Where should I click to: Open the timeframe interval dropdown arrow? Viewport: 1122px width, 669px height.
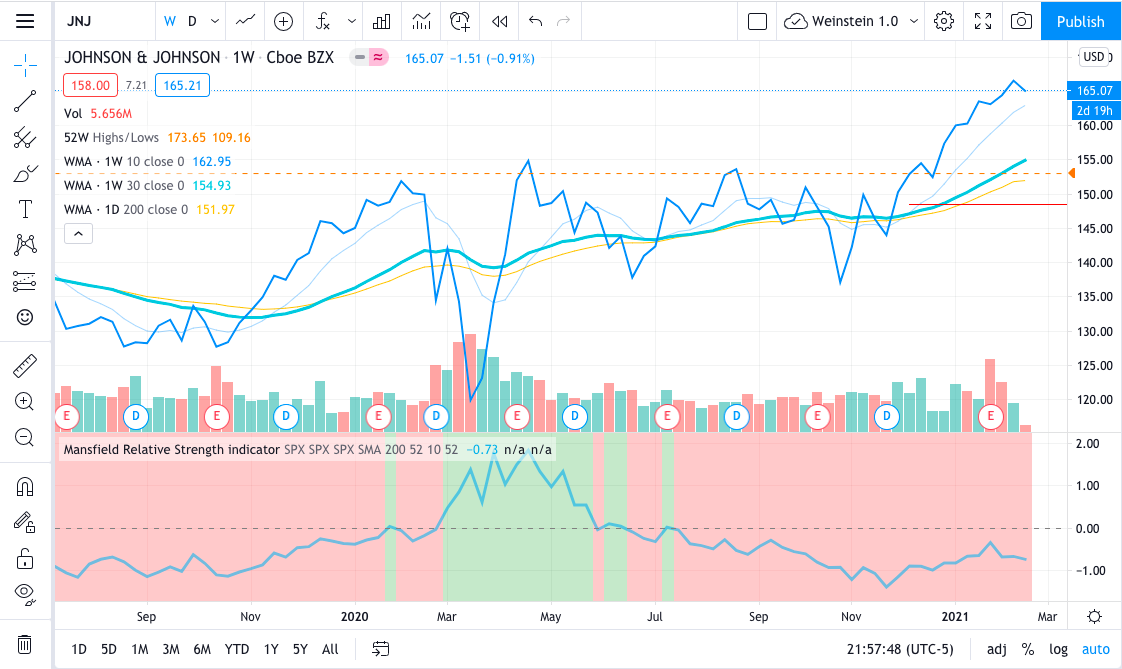(x=214, y=21)
